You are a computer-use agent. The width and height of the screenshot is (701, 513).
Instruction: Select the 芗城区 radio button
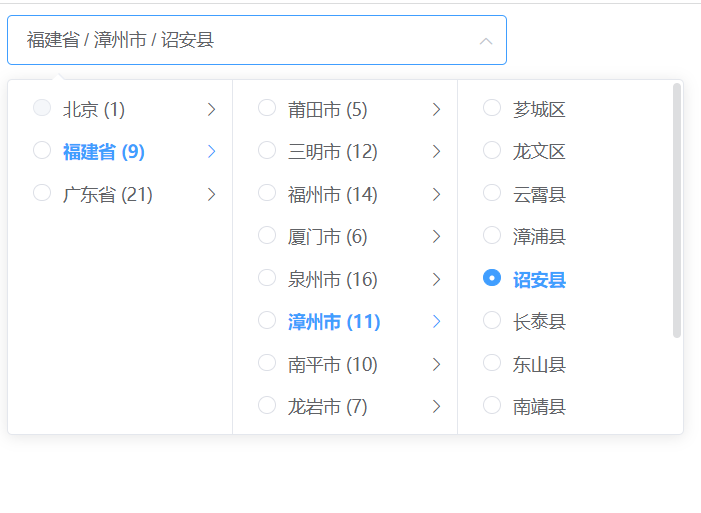pyautogui.click(x=492, y=108)
